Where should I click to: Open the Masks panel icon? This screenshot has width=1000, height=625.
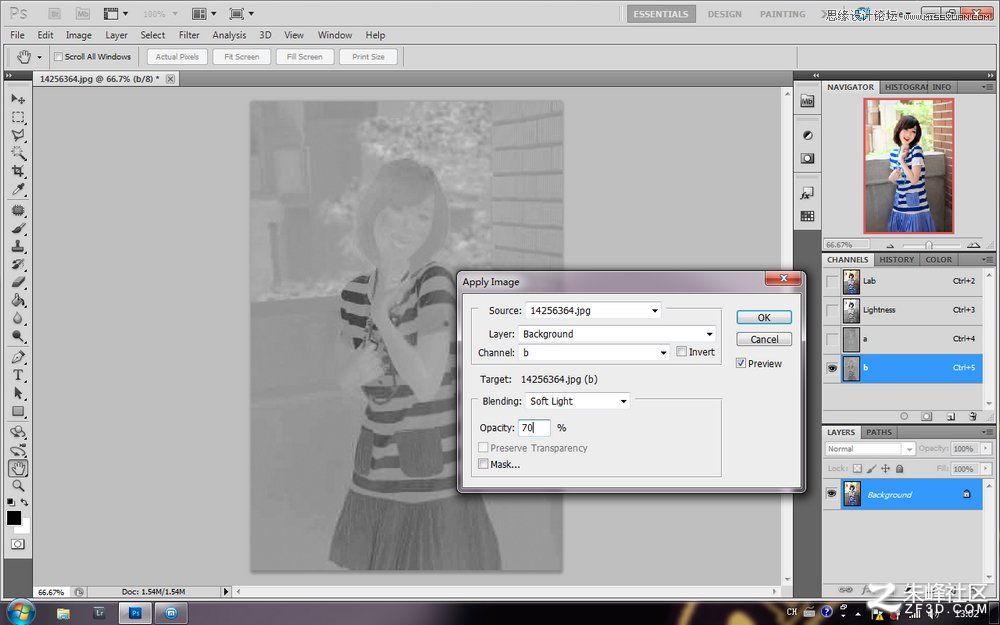[807, 158]
